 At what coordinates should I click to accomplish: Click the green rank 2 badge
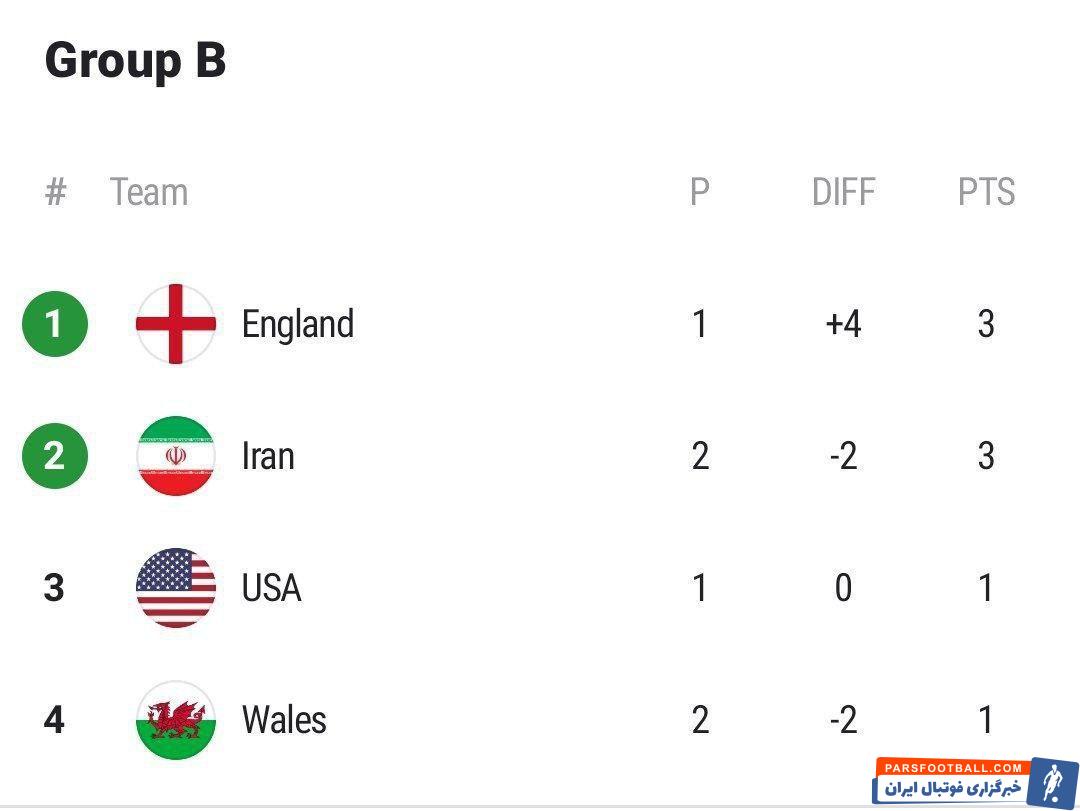(55, 456)
